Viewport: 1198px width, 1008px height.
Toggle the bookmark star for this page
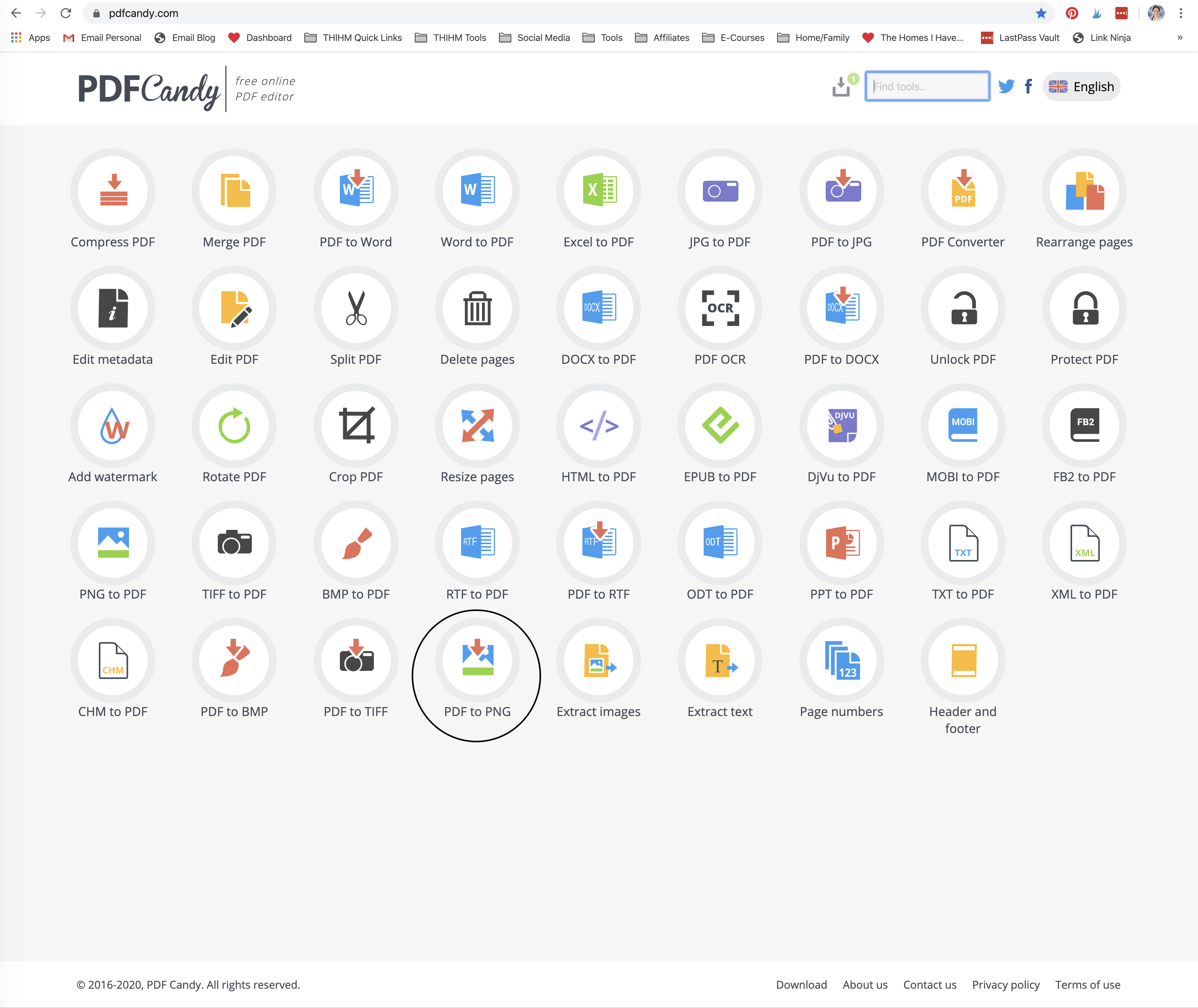(1041, 13)
